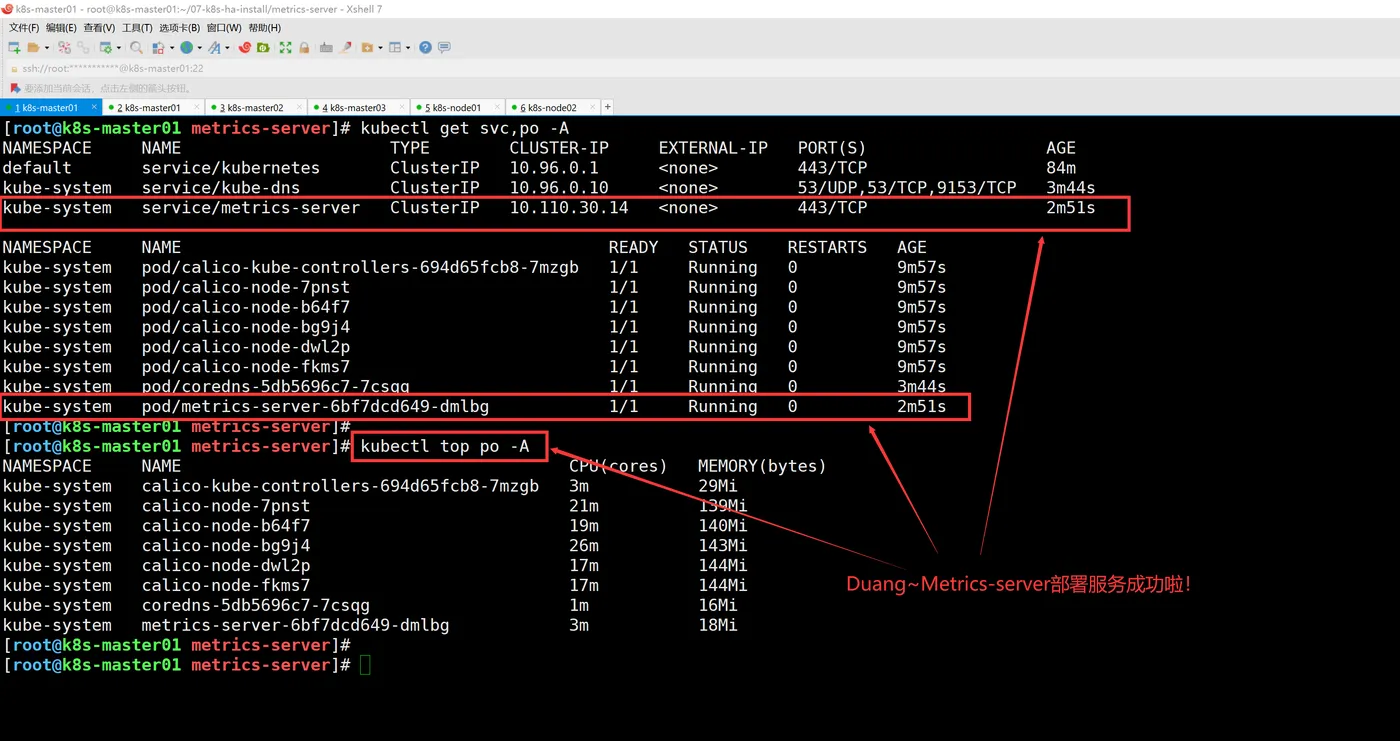
Task: Click the '53/UDP,53/TCP,9153/TCP' ports value
Action: pyautogui.click(x=907, y=188)
